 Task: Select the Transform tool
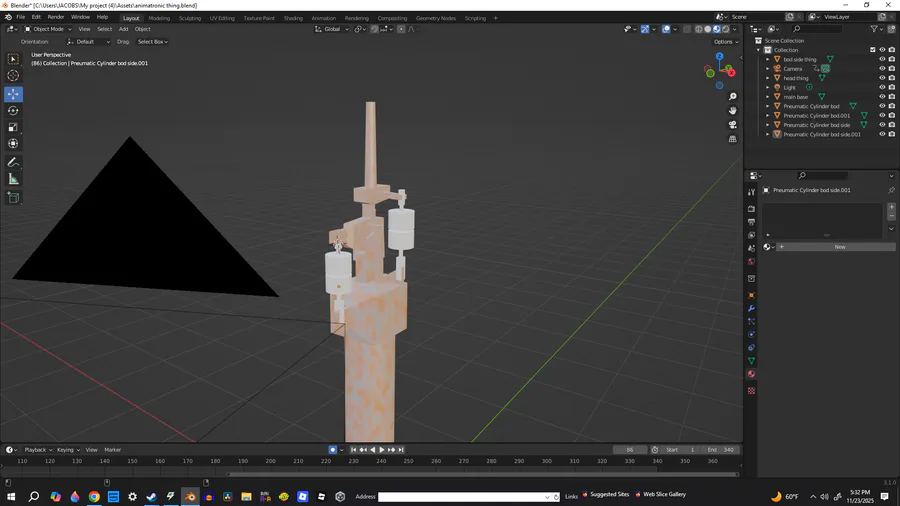13,144
